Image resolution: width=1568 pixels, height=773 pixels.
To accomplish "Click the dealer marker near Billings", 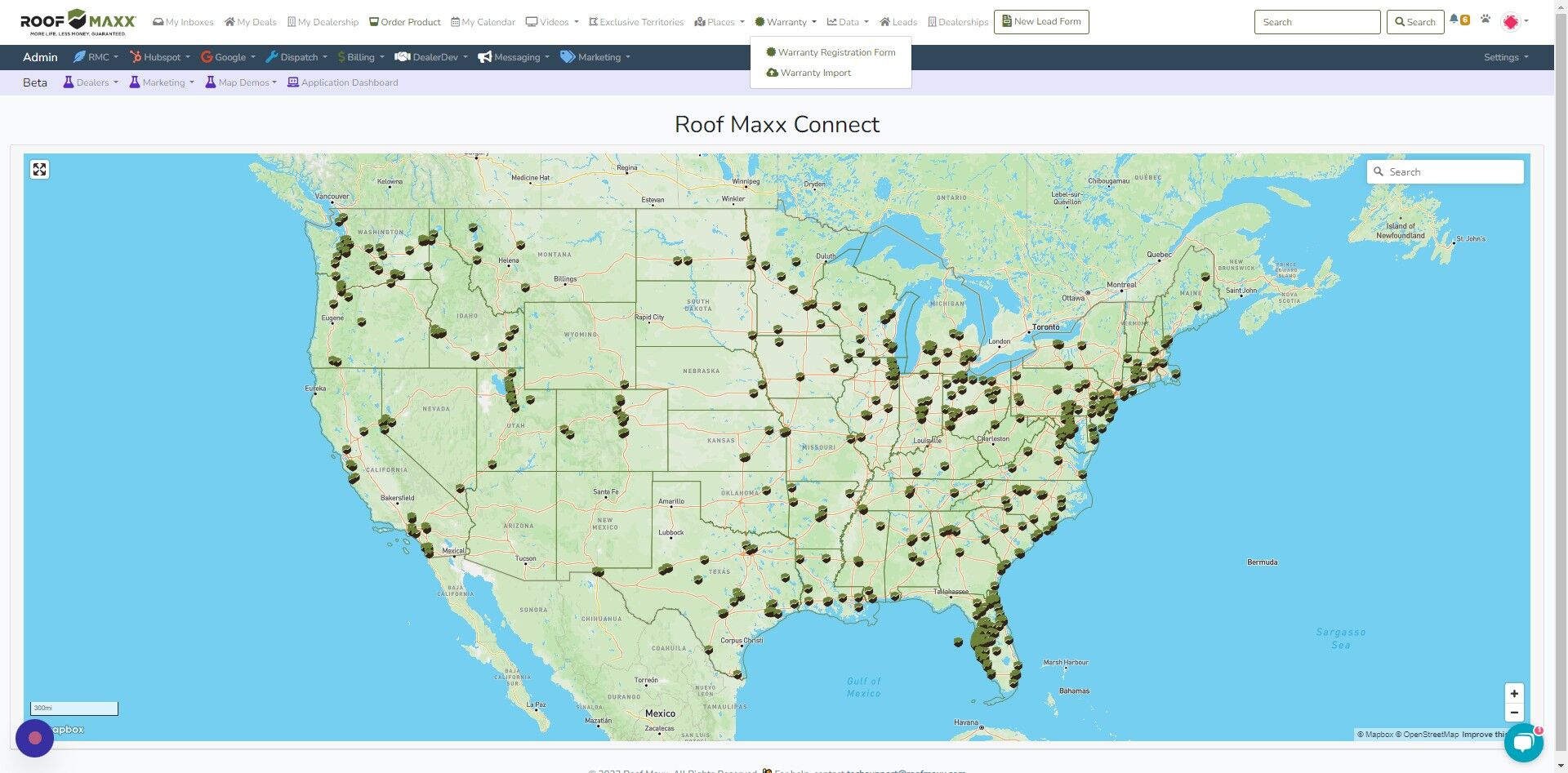I will [525, 287].
